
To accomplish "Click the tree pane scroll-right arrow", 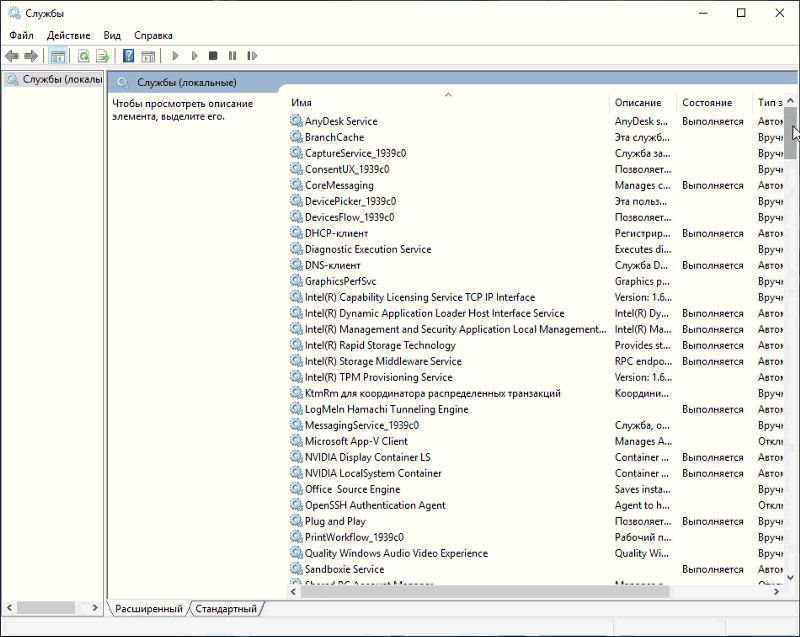I will pyautogui.click(x=95, y=607).
